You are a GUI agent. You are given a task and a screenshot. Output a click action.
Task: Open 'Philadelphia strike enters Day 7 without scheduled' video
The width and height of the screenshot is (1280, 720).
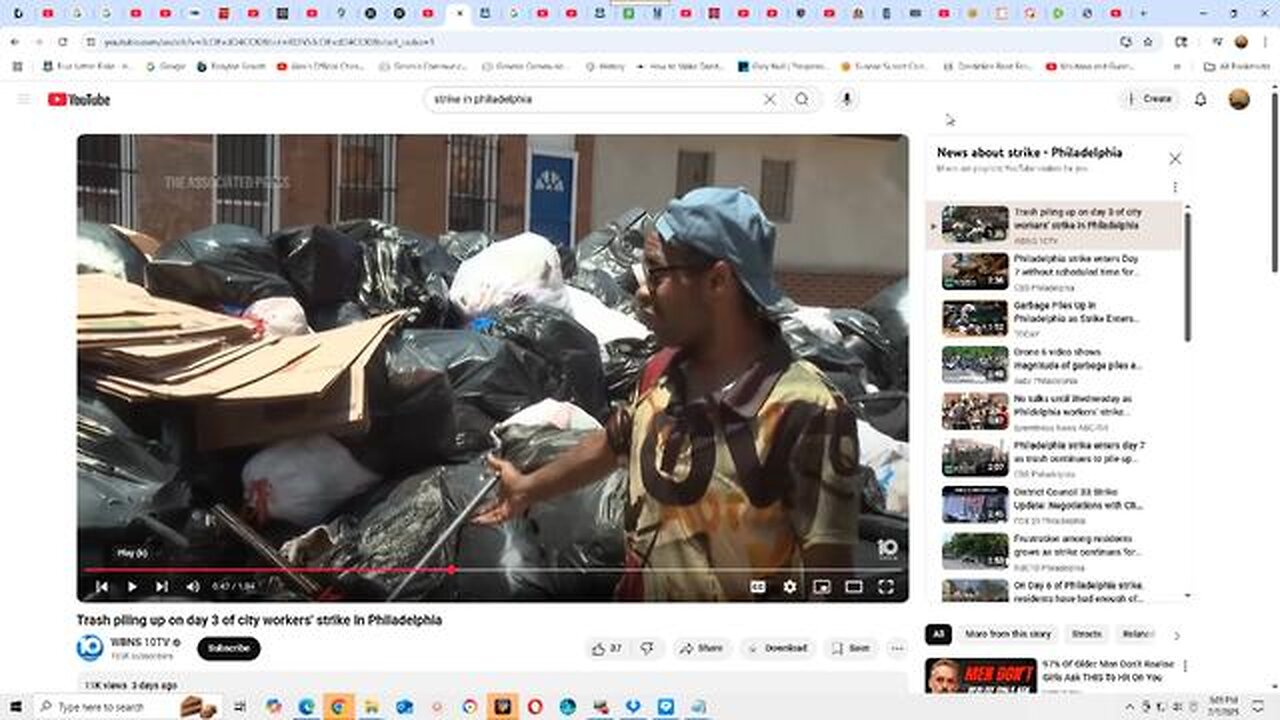tap(1054, 271)
